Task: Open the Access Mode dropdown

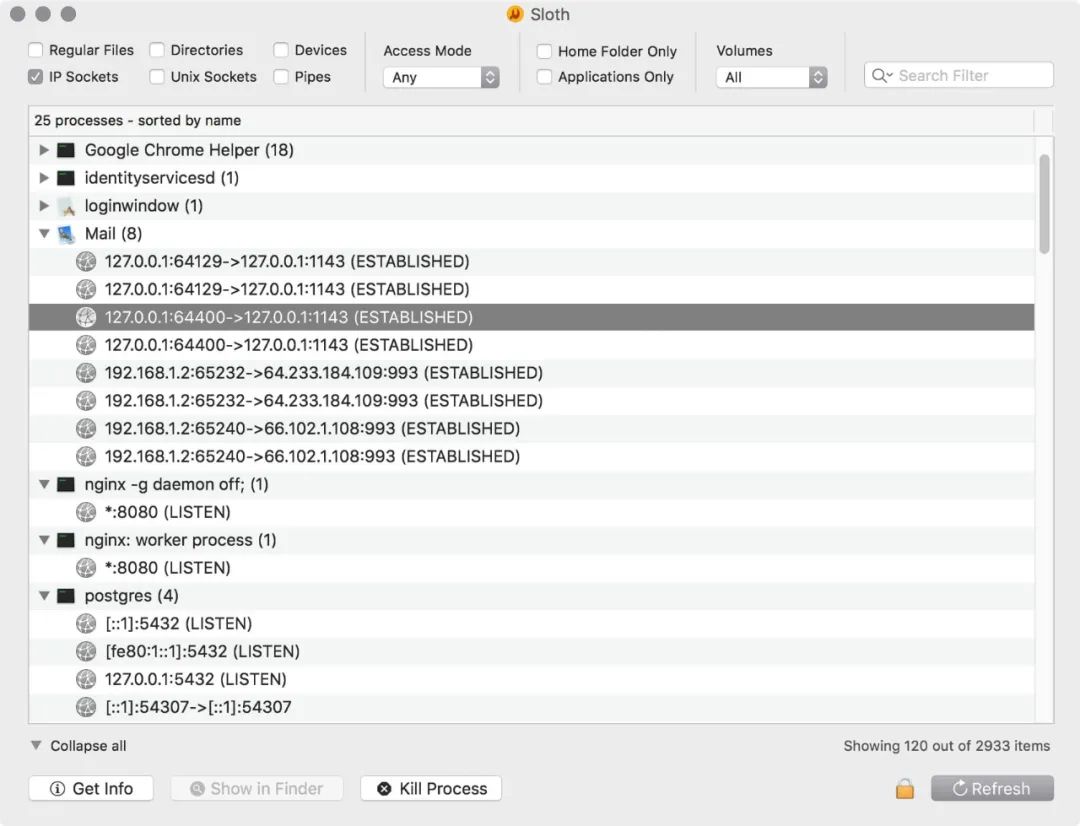Action: click(x=440, y=77)
